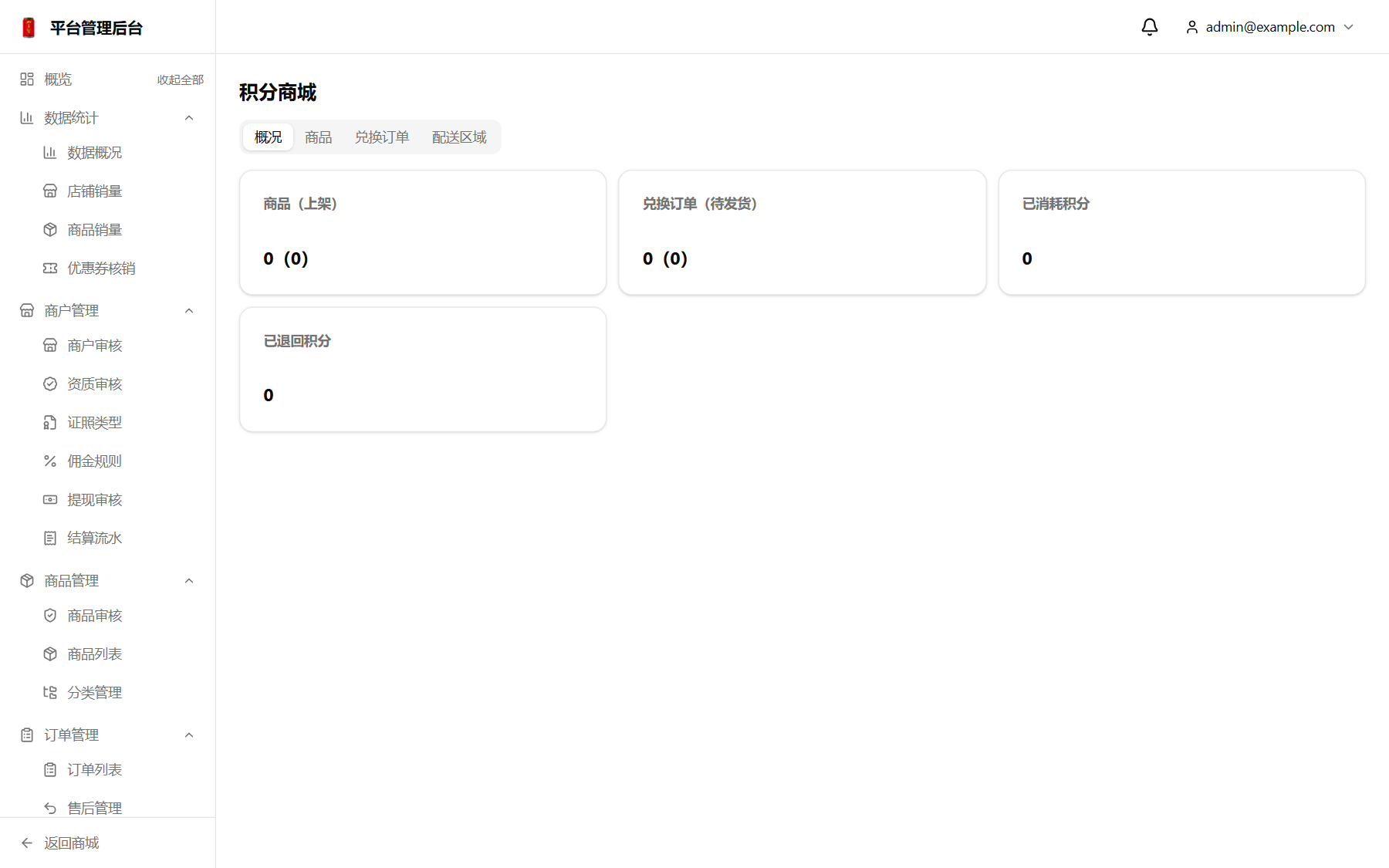
Task: Click the 证照类型 document icon
Action: pos(50,422)
